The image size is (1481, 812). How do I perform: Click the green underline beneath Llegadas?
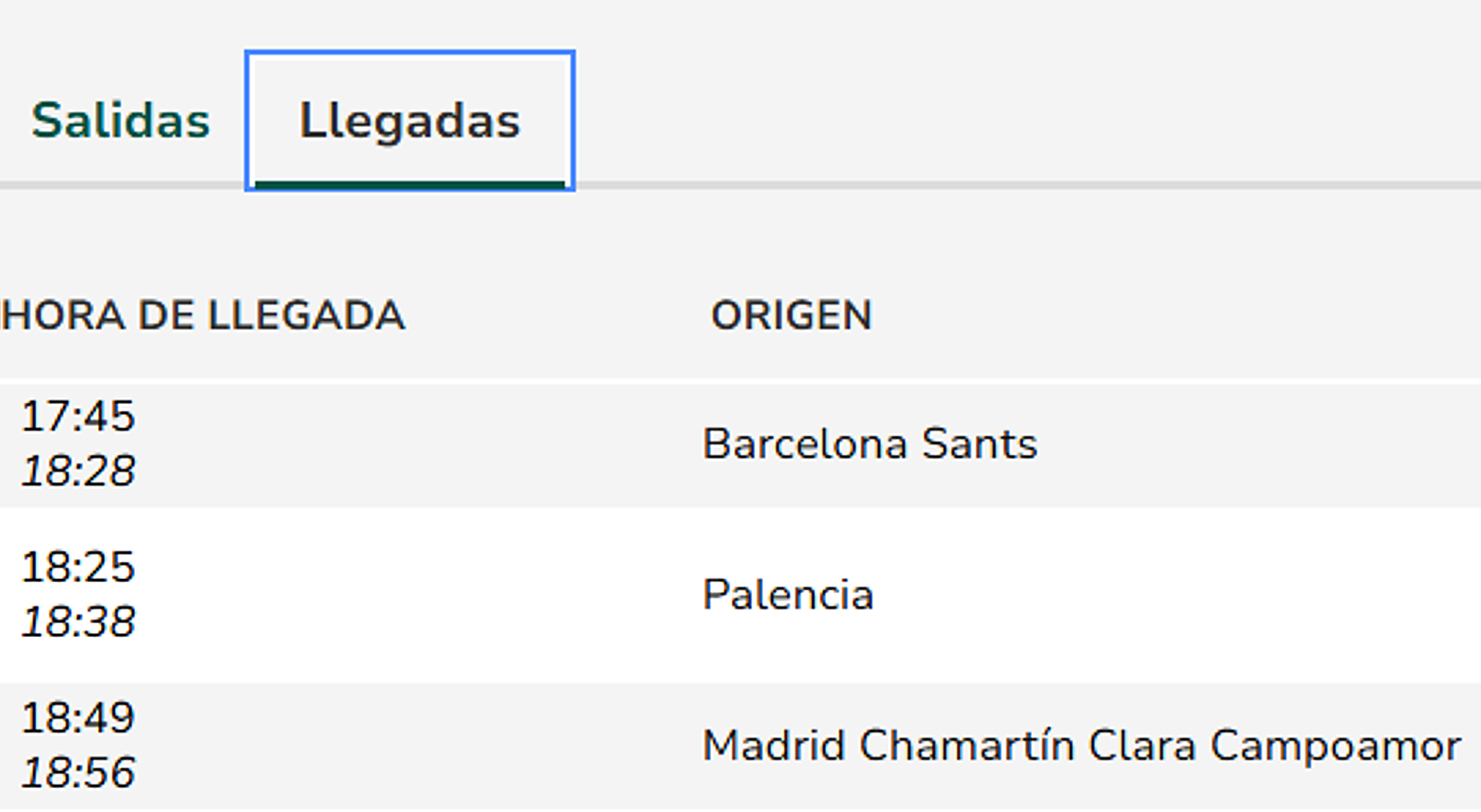pyautogui.click(x=410, y=185)
